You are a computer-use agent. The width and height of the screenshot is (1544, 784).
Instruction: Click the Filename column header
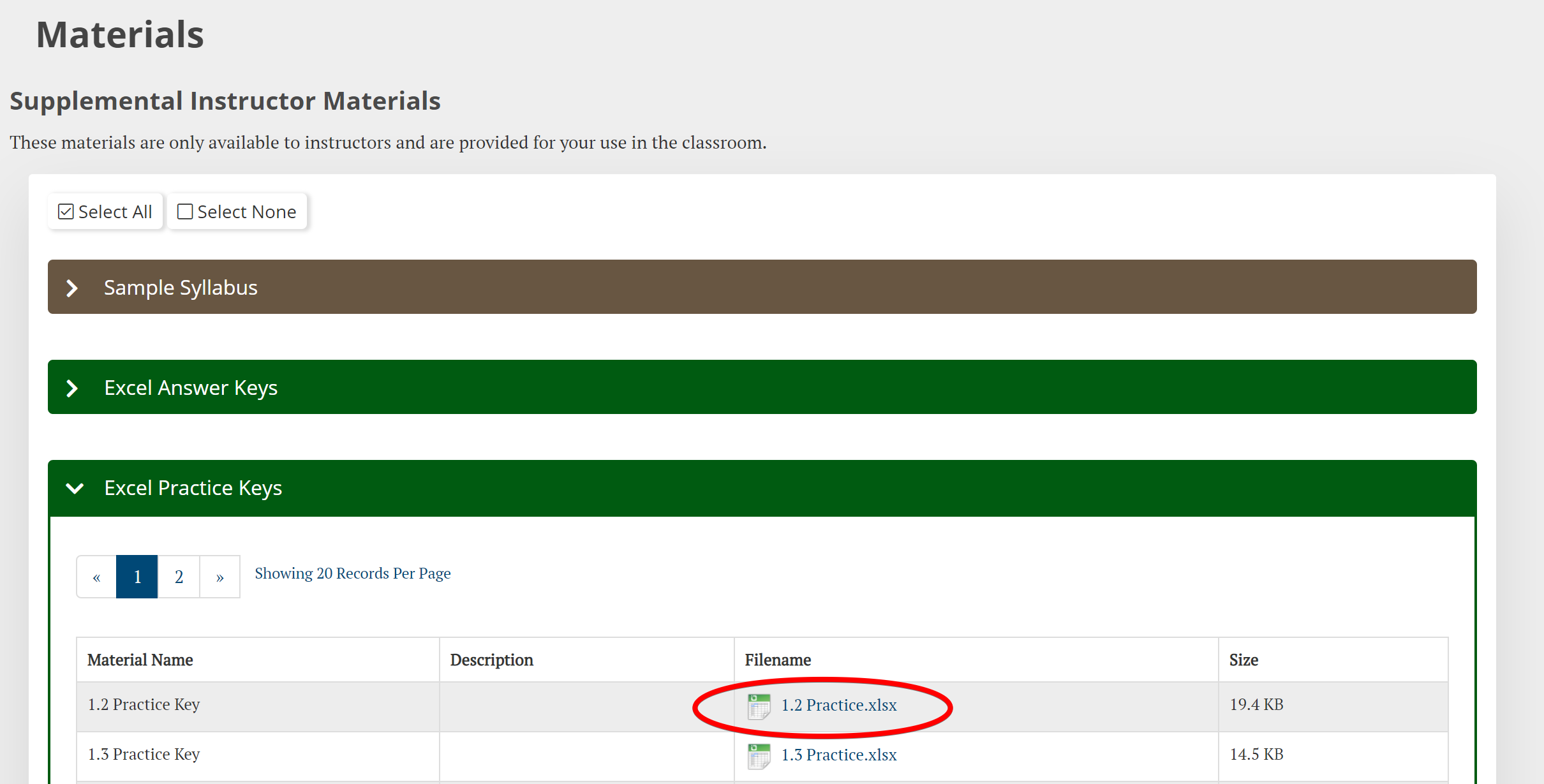[x=778, y=660]
